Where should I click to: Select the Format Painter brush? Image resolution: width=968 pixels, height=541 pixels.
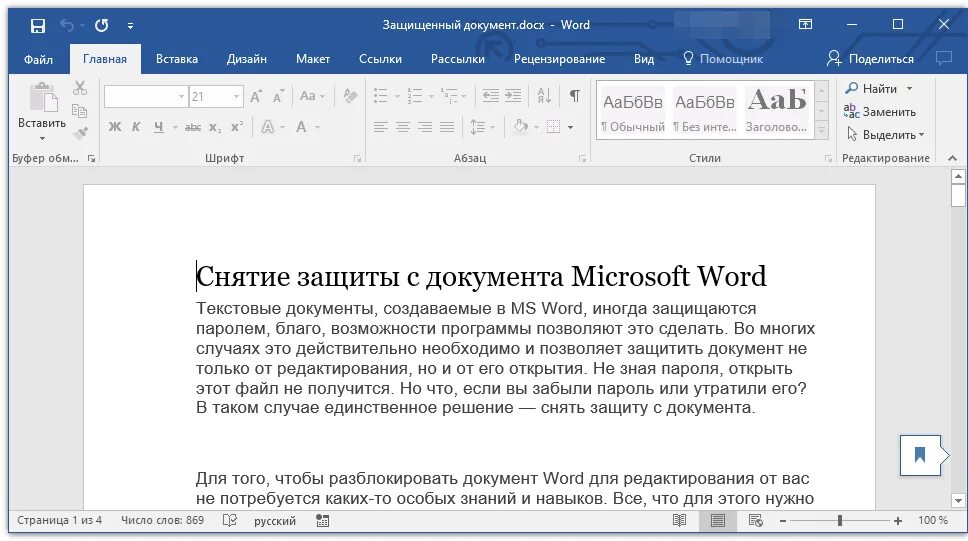[x=80, y=133]
